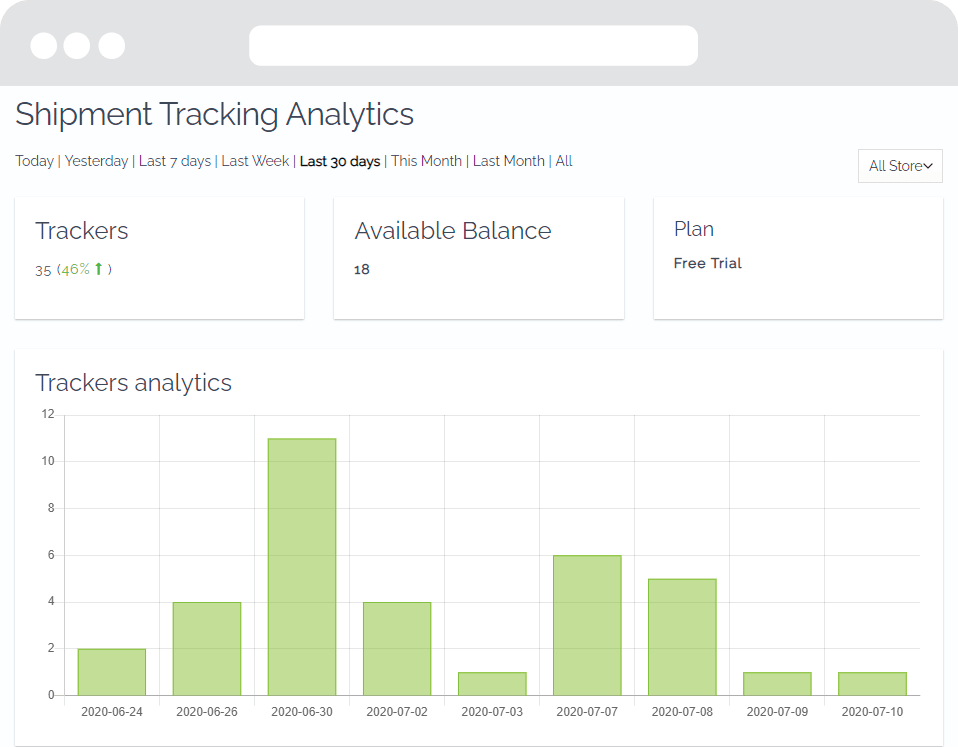Select the Today date filter

pos(34,161)
